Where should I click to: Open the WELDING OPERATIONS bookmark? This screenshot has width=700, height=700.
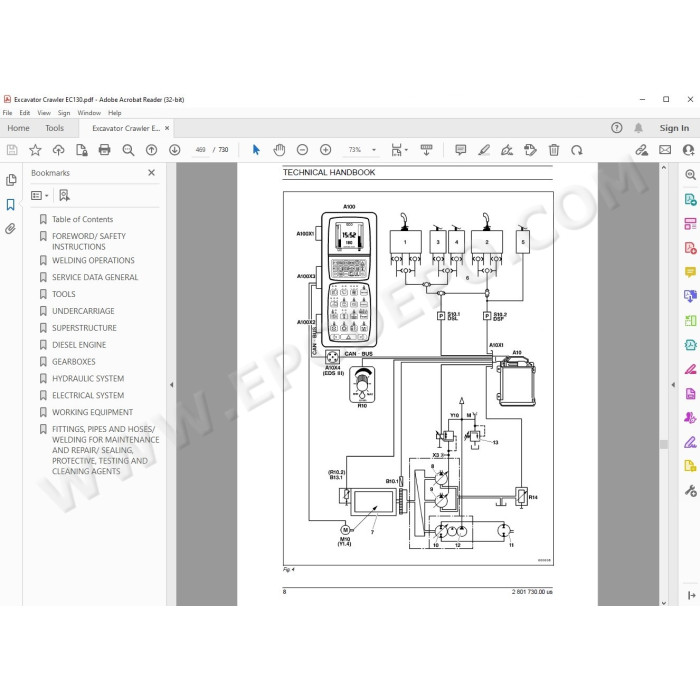pos(93,260)
